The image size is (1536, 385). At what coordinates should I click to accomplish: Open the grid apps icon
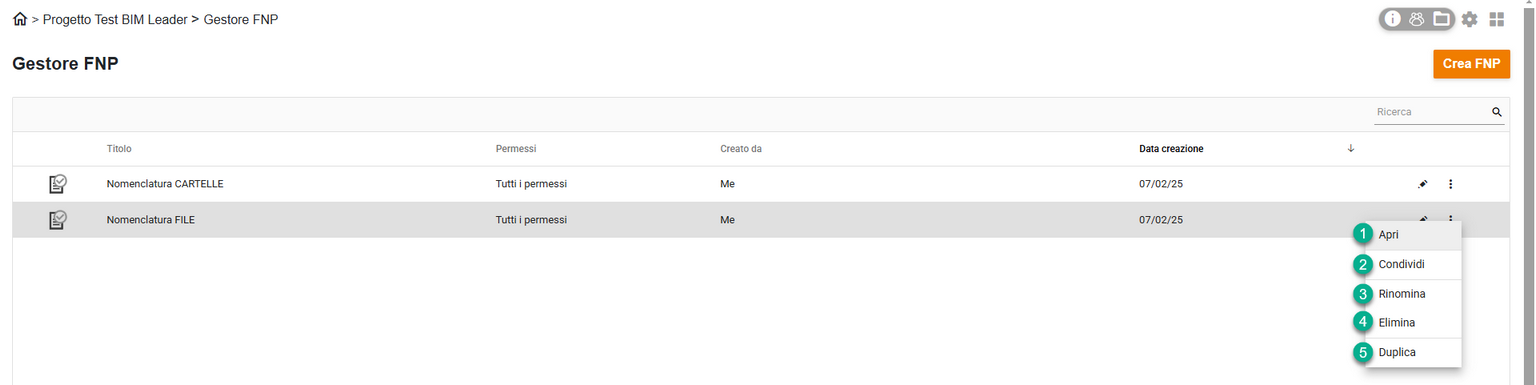tap(1497, 19)
